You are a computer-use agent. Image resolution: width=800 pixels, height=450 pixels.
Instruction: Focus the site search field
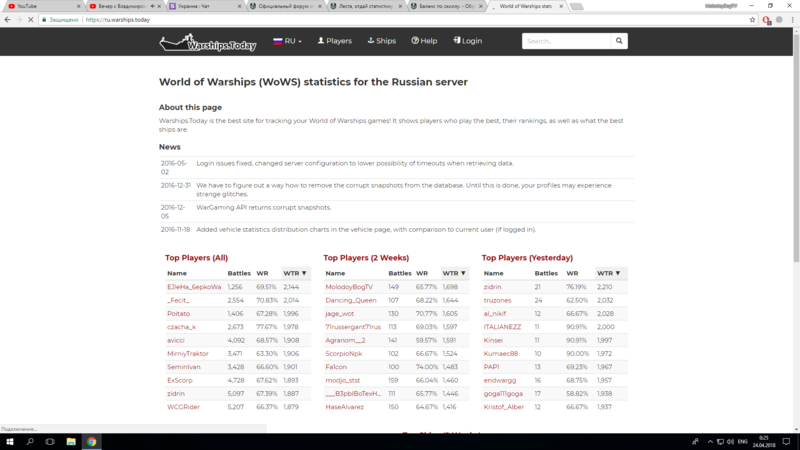coord(566,41)
